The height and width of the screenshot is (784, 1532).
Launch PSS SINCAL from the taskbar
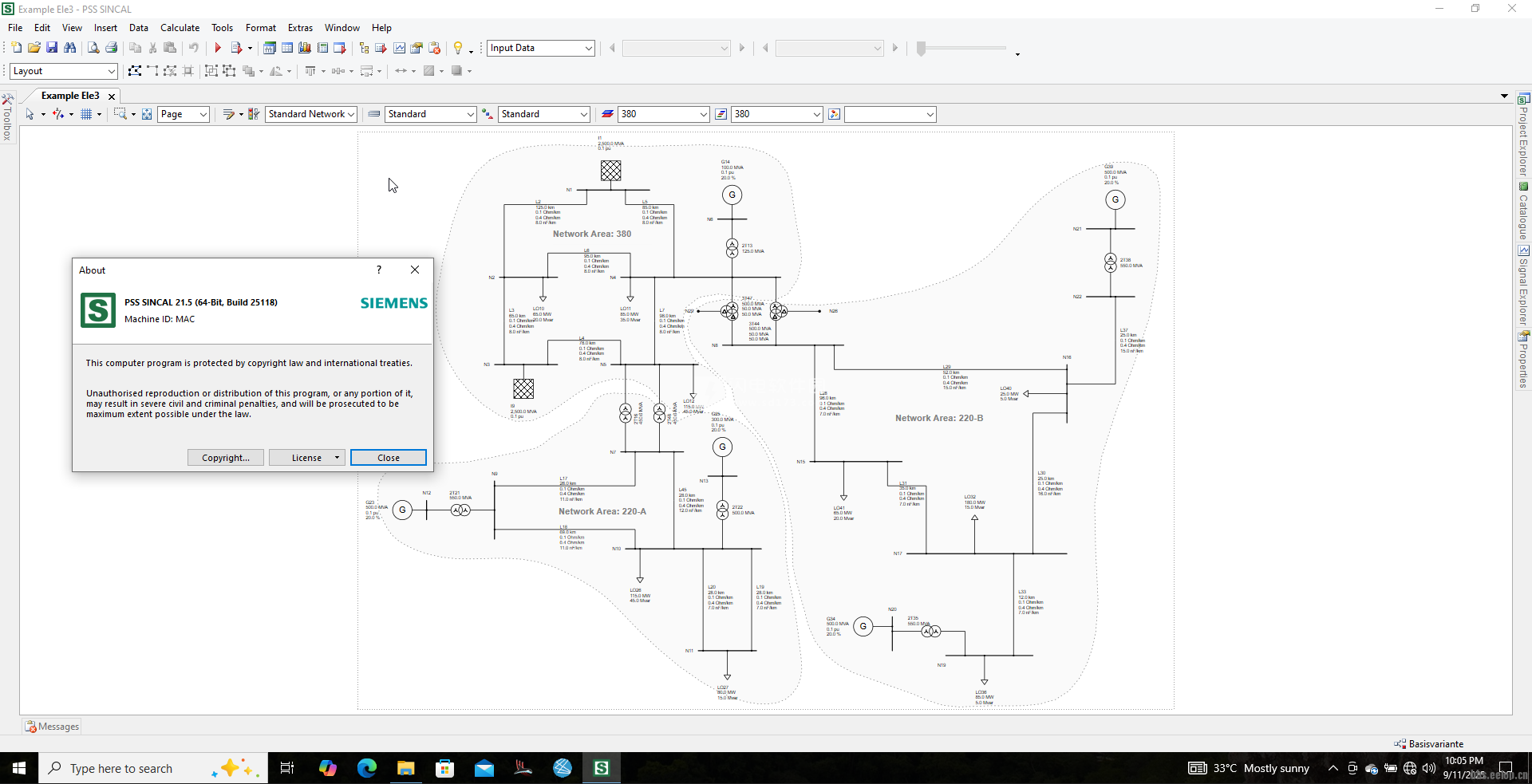click(x=602, y=768)
